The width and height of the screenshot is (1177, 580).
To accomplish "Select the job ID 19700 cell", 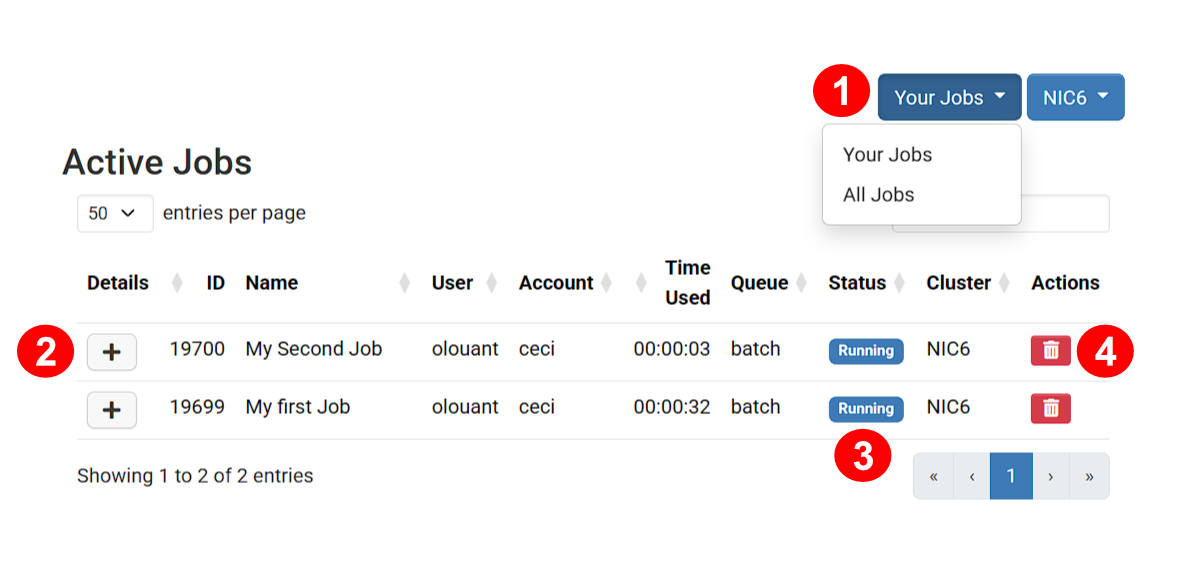I will pos(197,349).
